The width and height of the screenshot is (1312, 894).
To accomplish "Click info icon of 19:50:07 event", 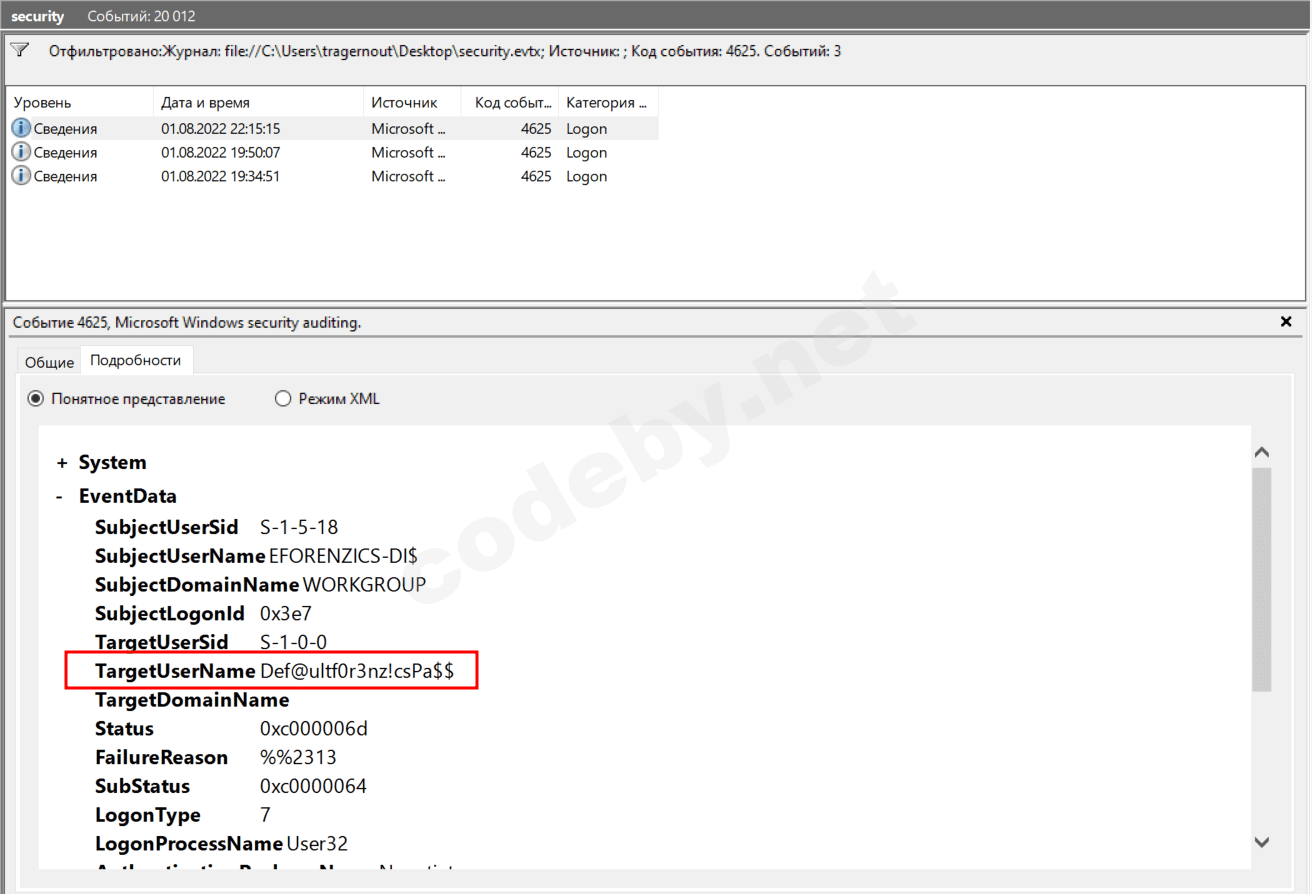I will point(21,152).
